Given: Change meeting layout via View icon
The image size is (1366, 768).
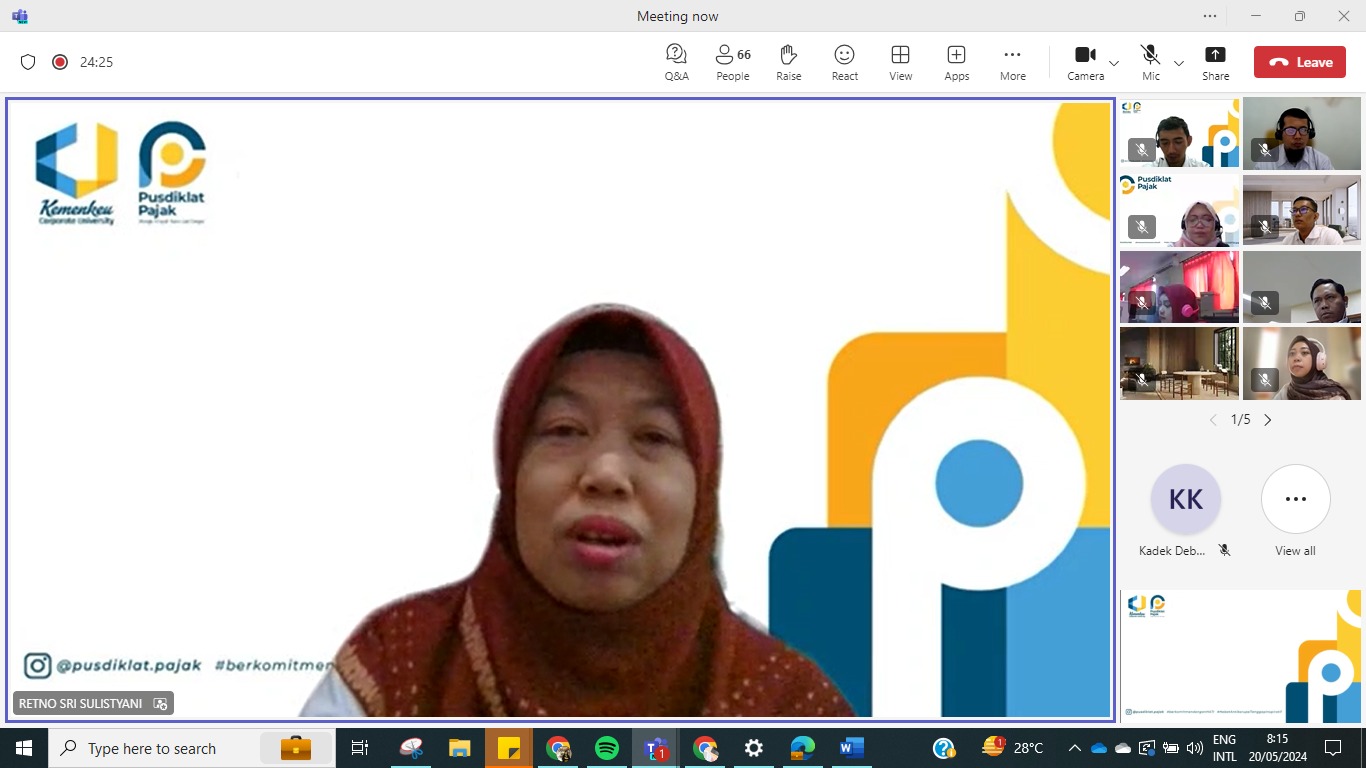Looking at the screenshot, I should point(900,61).
